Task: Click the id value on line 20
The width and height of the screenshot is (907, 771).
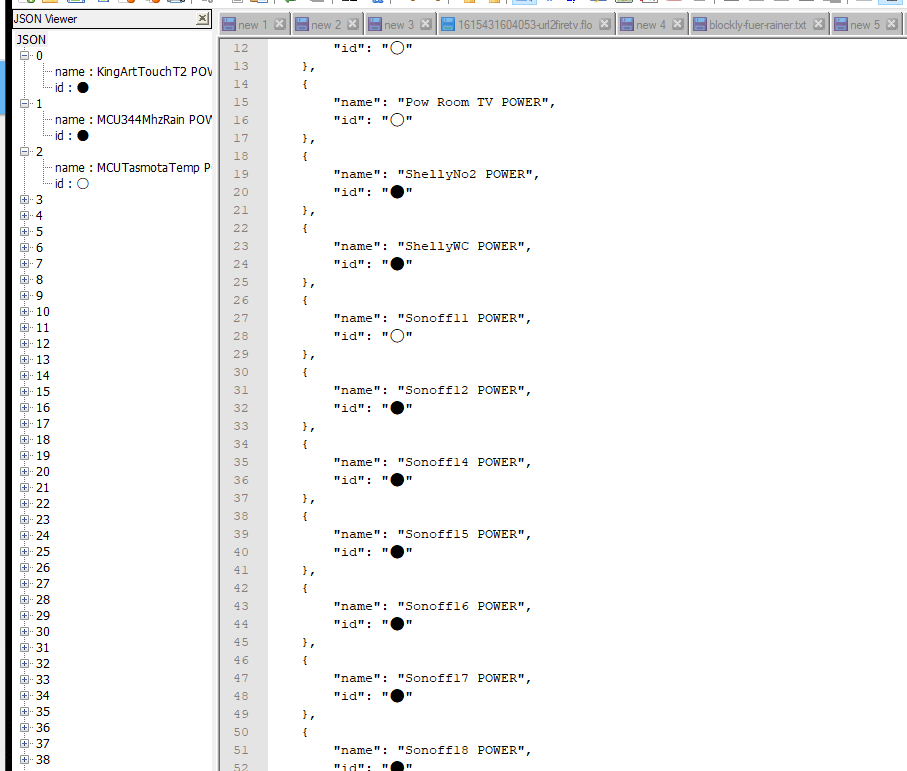Action: click(397, 192)
